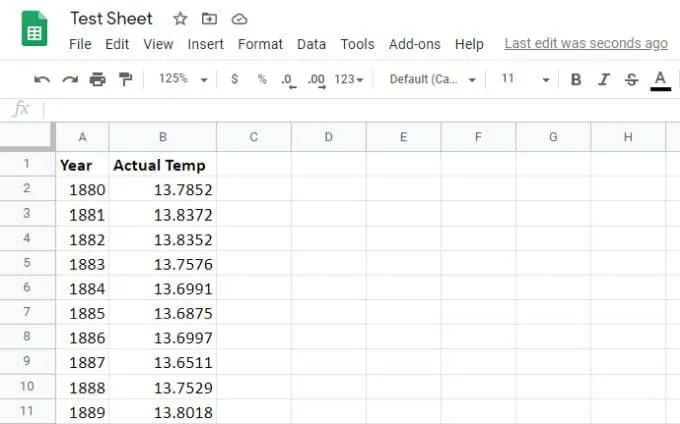680x424 pixels.
Task: Open the File menu
Action: coord(80,44)
